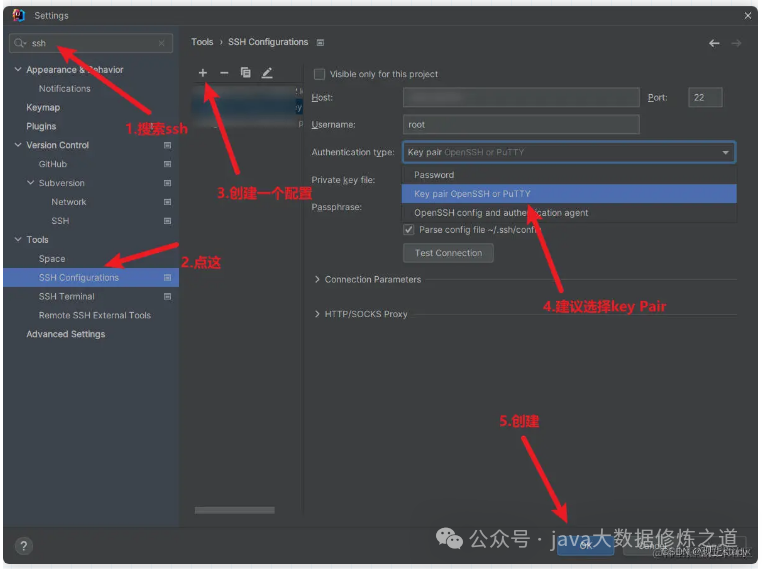The height and width of the screenshot is (569, 762).
Task: Open SSH Terminal settings
Action: (x=67, y=296)
